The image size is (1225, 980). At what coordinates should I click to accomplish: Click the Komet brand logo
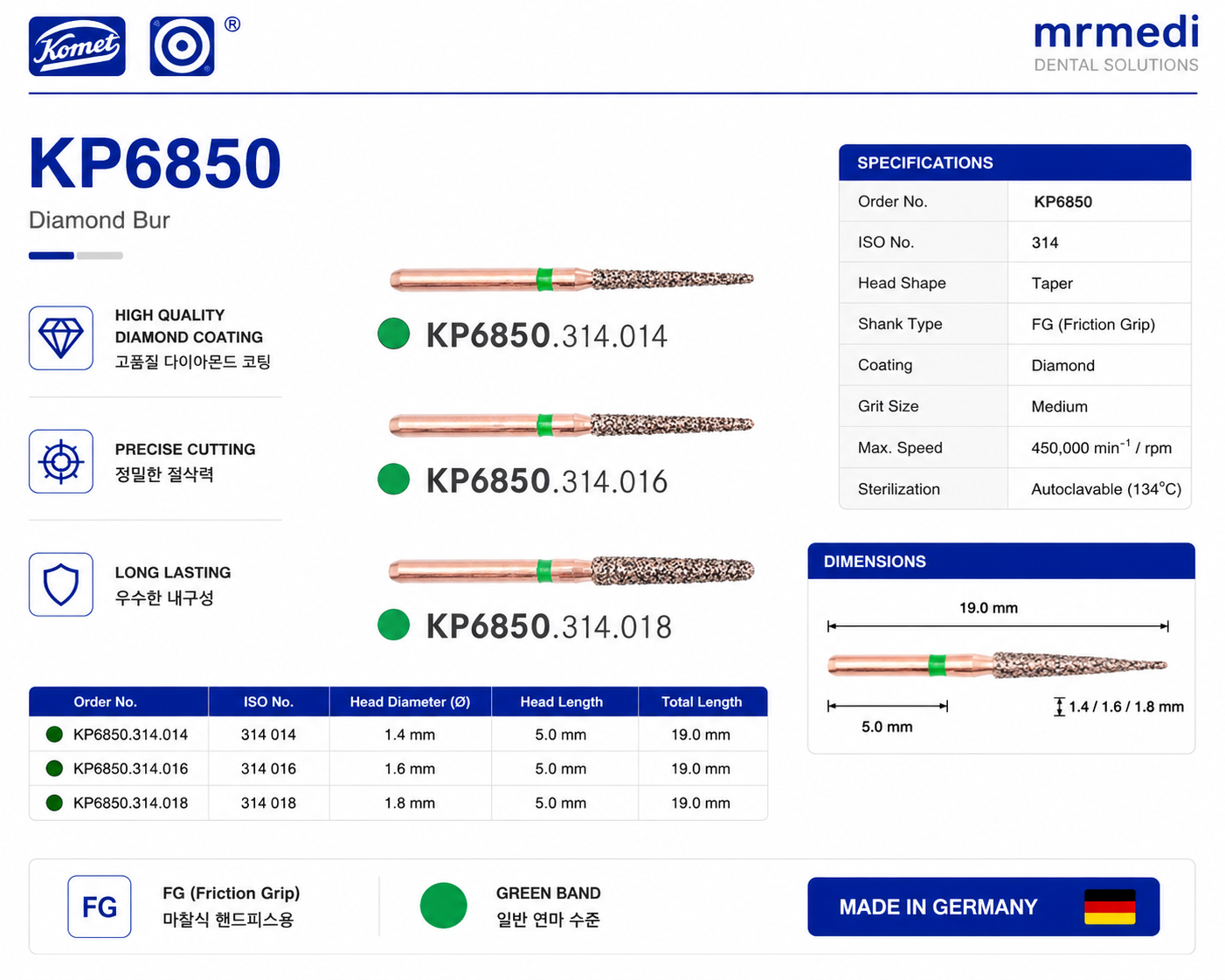[x=77, y=46]
